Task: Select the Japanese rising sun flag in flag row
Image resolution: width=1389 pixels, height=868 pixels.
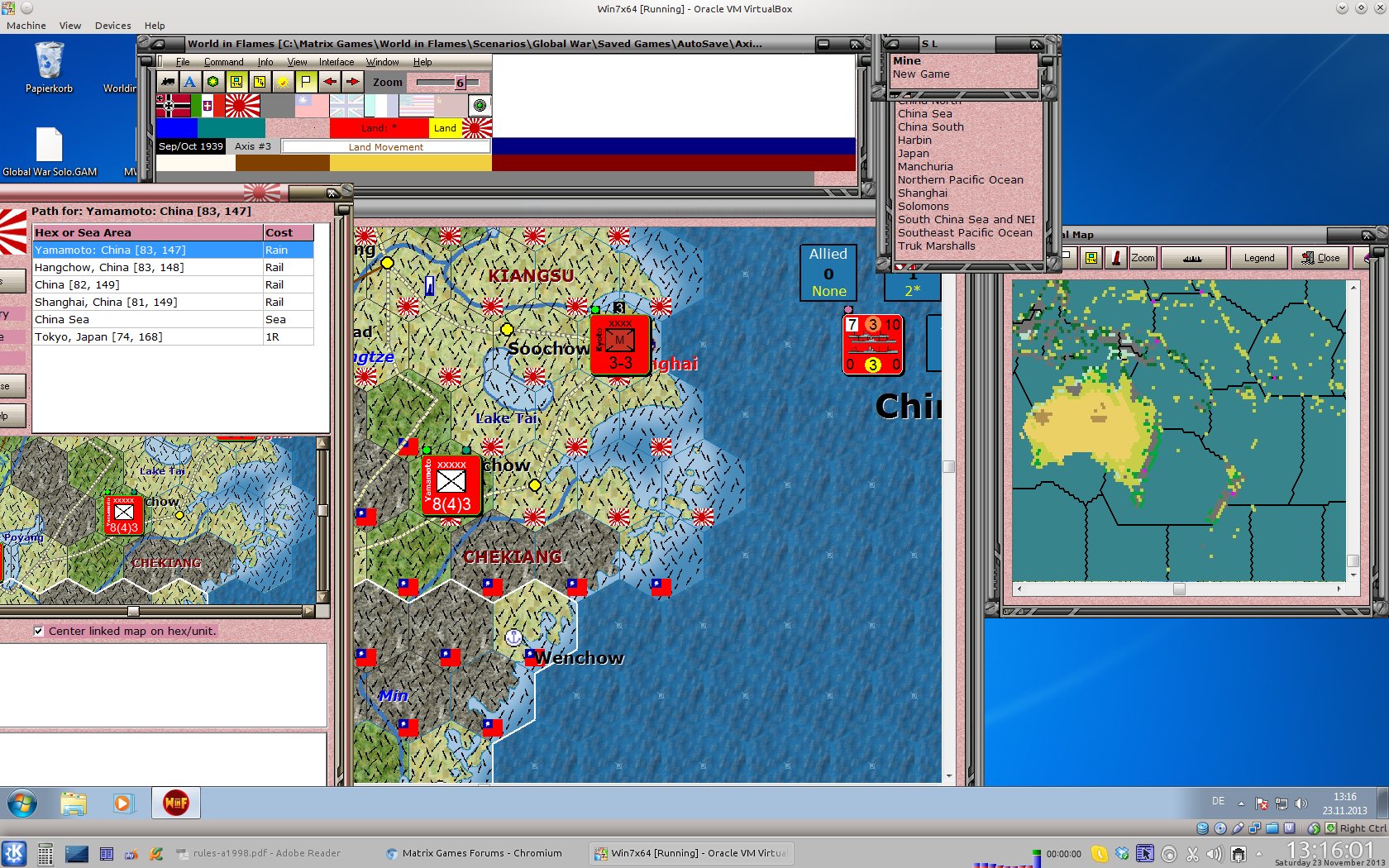Action: tap(242, 106)
